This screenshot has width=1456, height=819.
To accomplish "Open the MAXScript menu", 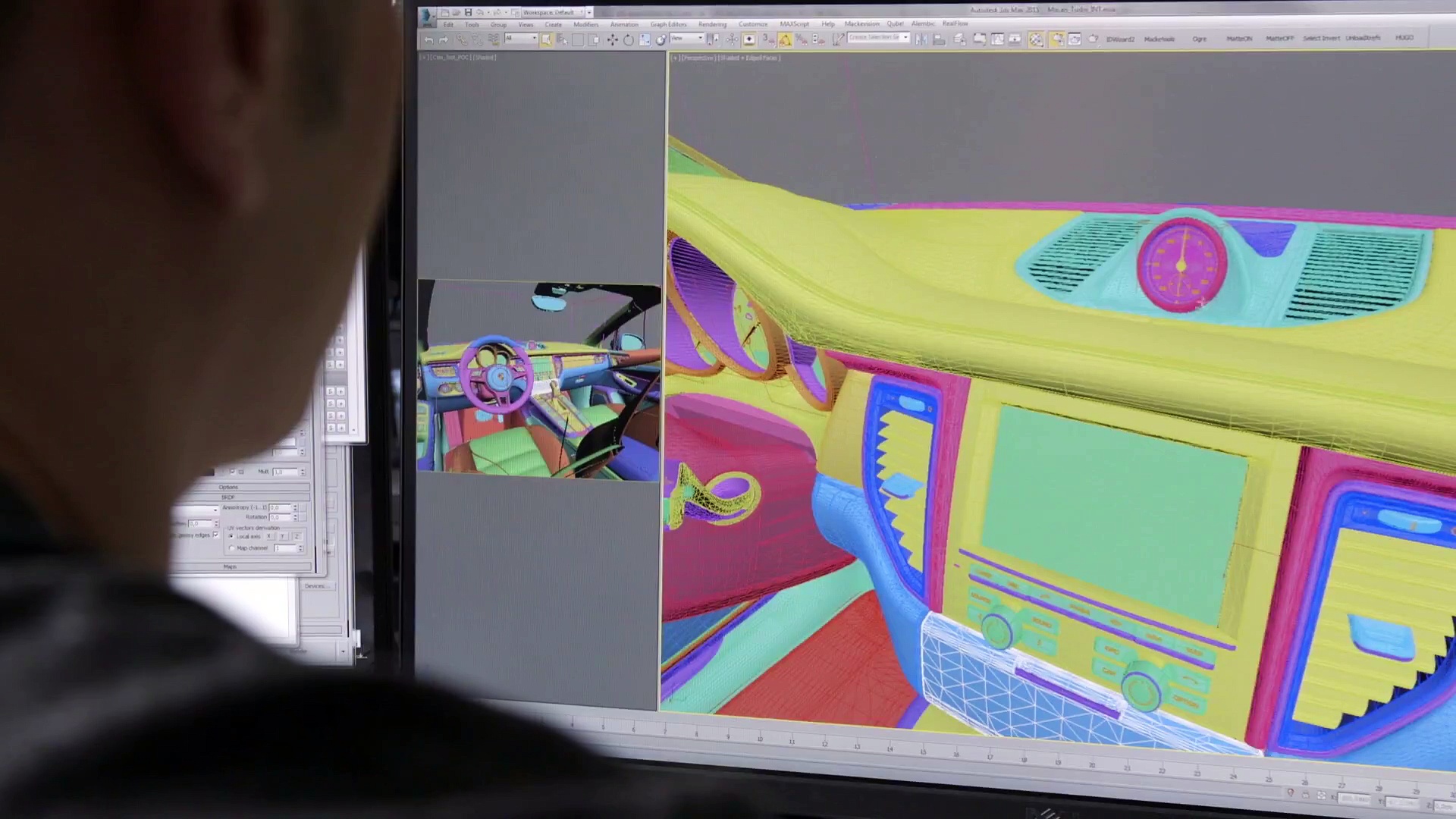I will coord(794,24).
